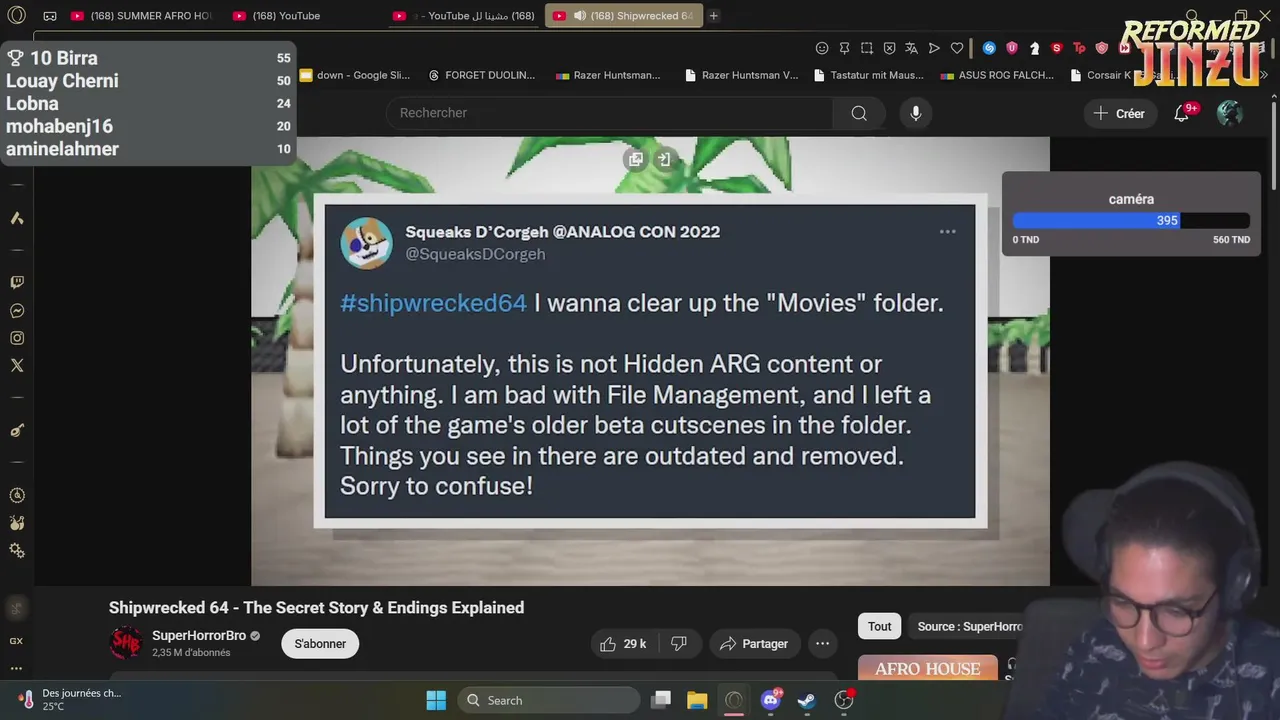Click the translate page toolbar icon
1280x720 pixels.
click(911, 48)
